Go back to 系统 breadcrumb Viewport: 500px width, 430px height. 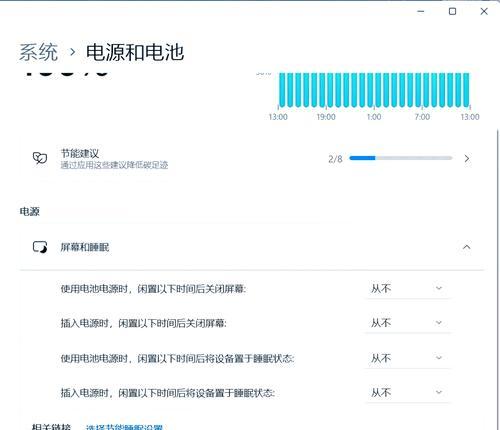point(38,52)
